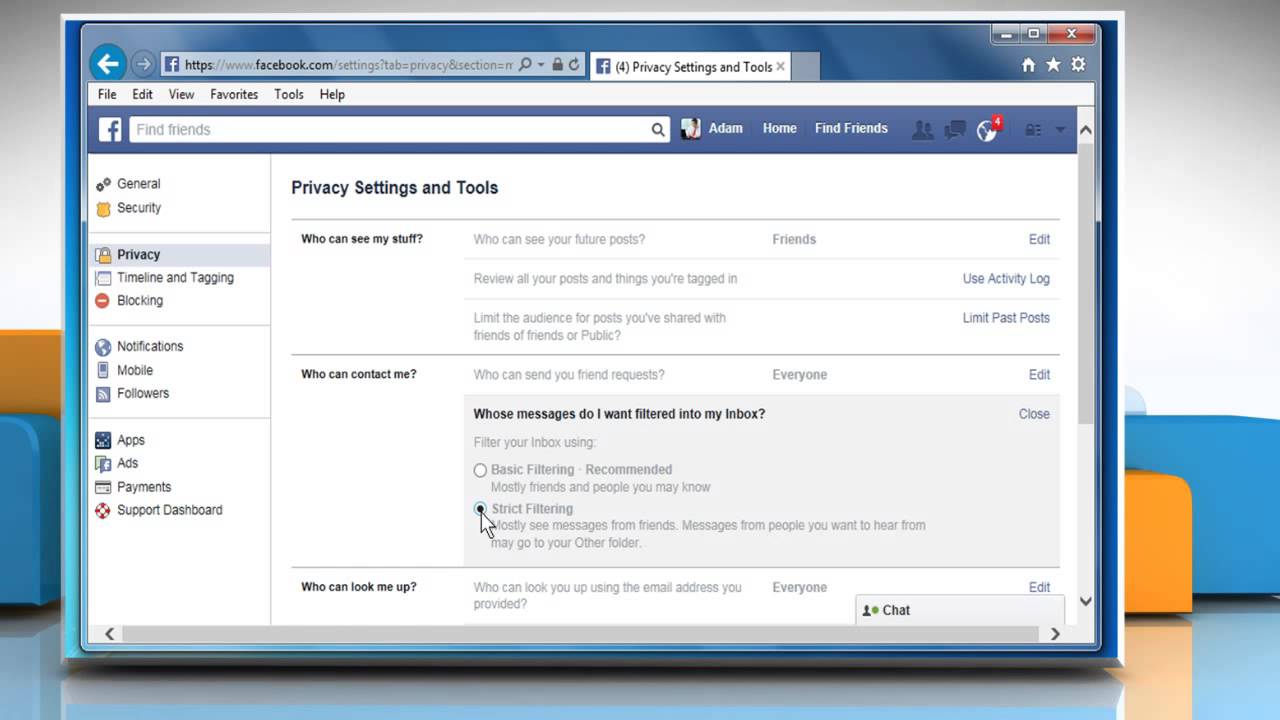Go to Facebook Home link

[779, 128]
